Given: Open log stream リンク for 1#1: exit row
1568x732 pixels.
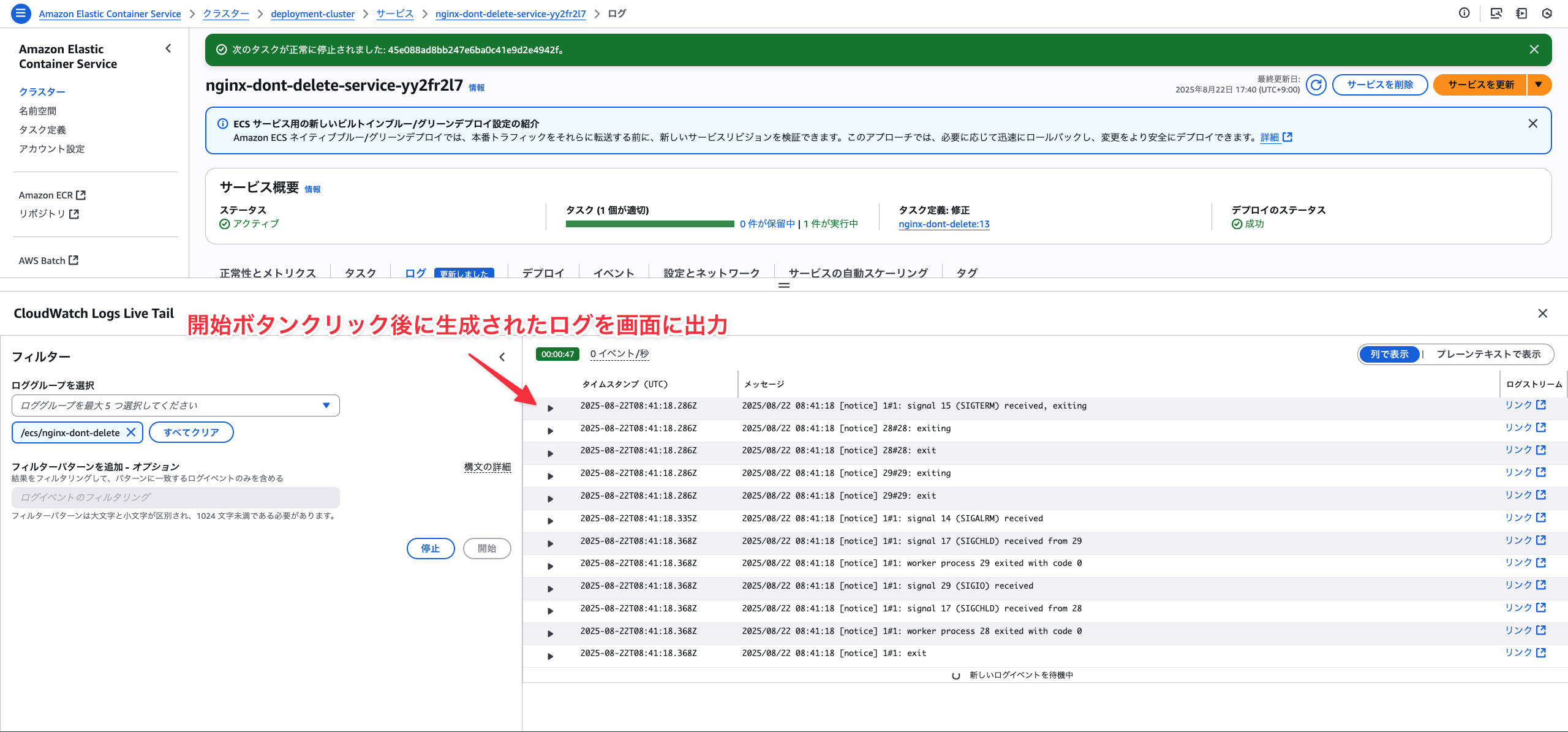Looking at the screenshot, I should [1525, 653].
